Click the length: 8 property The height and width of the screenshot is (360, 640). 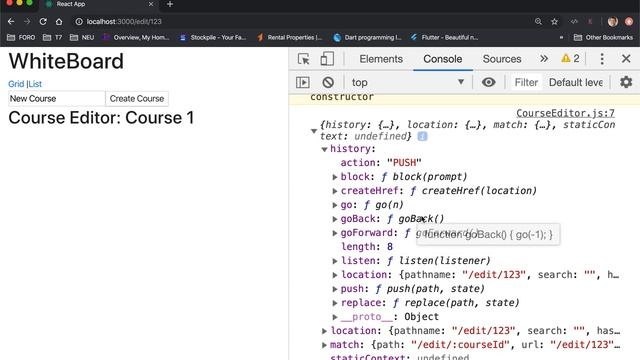point(367,247)
